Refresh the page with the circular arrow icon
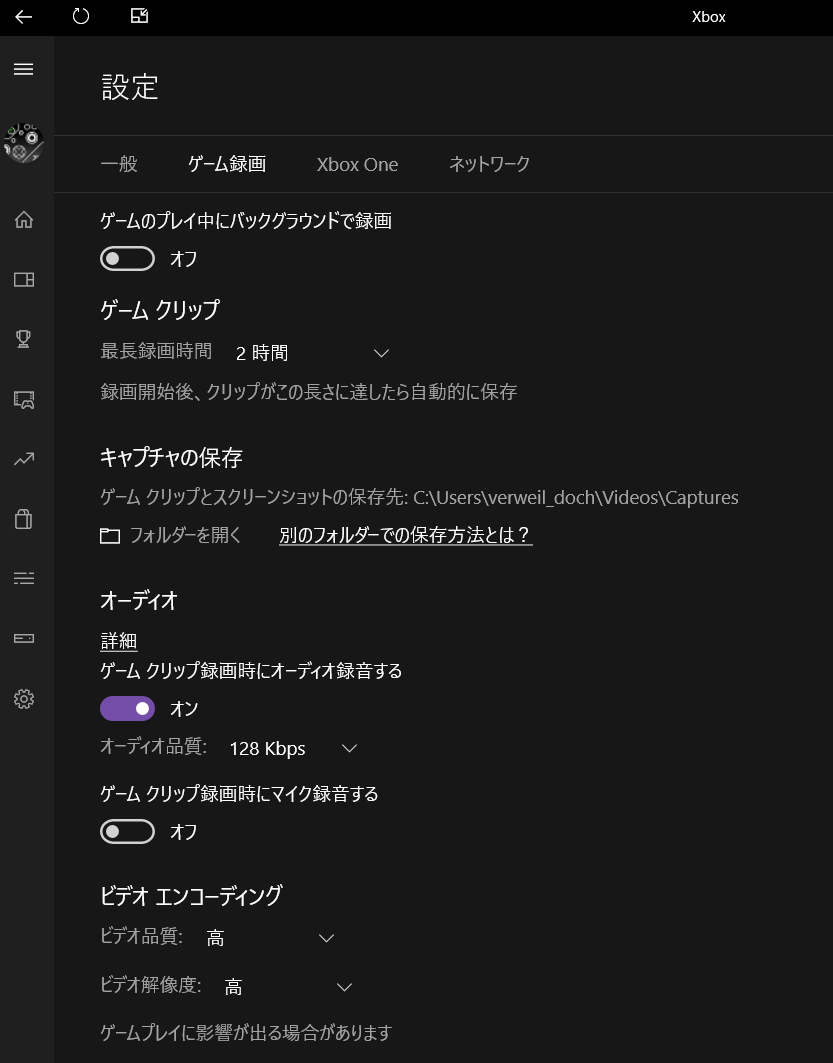Screen dimensions: 833x1063 80,16
